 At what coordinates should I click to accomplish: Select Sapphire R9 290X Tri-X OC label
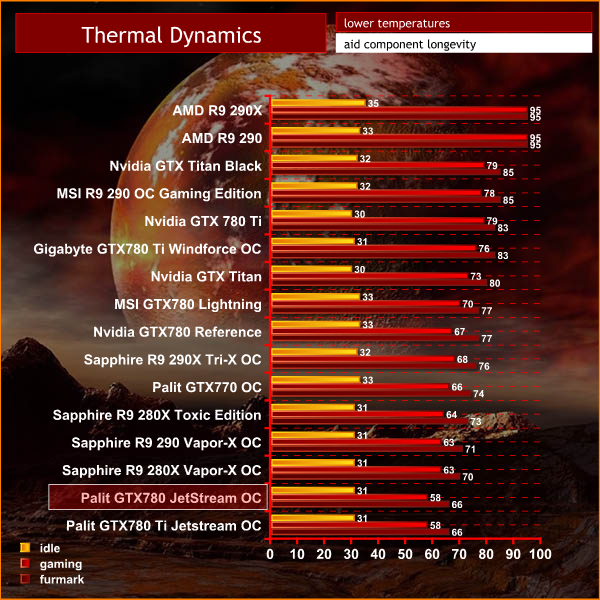(173, 360)
